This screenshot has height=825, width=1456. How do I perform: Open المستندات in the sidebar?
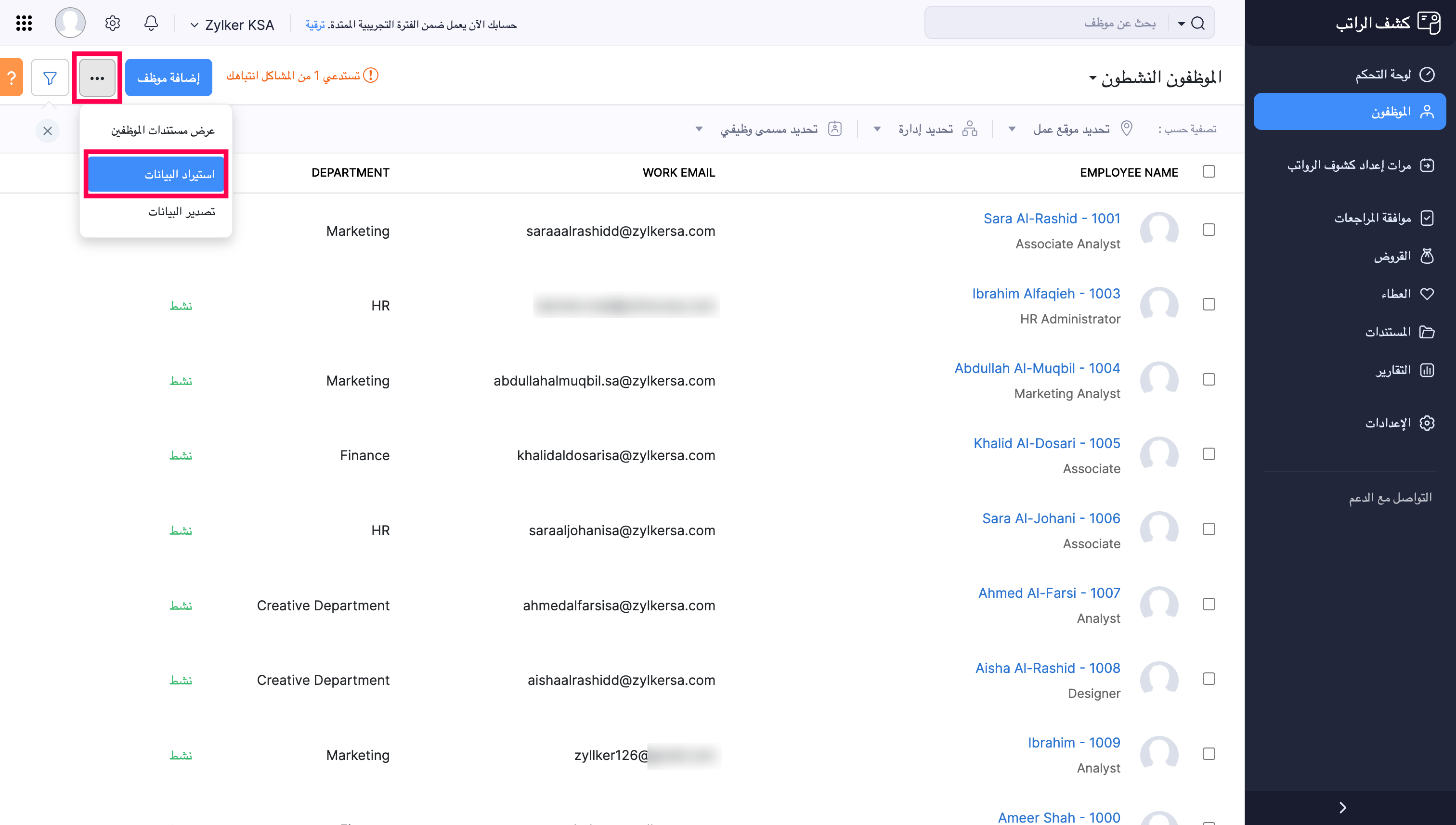pyautogui.click(x=1397, y=332)
